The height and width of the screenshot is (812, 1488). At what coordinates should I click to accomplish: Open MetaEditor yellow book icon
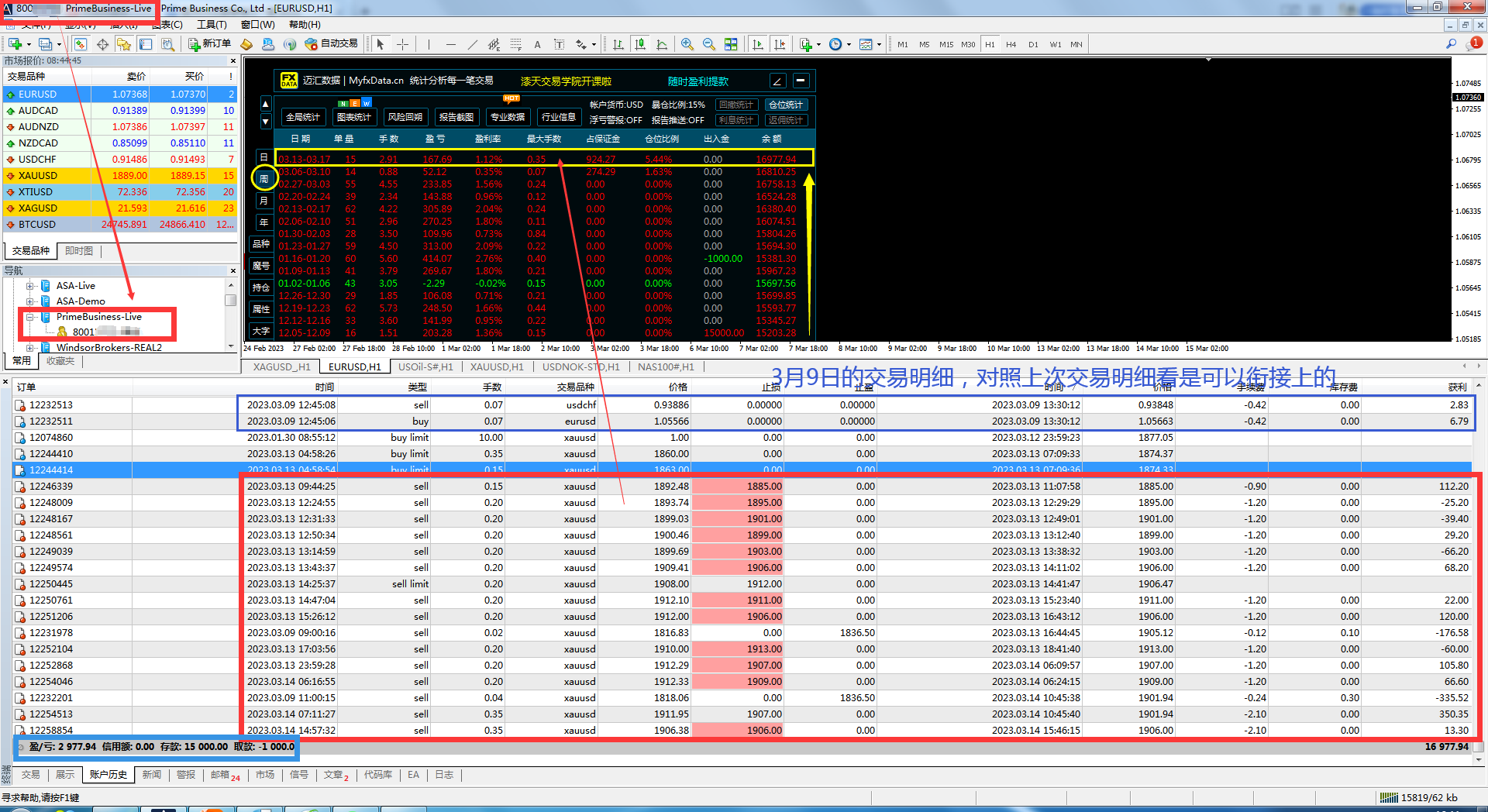click(x=246, y=44)
